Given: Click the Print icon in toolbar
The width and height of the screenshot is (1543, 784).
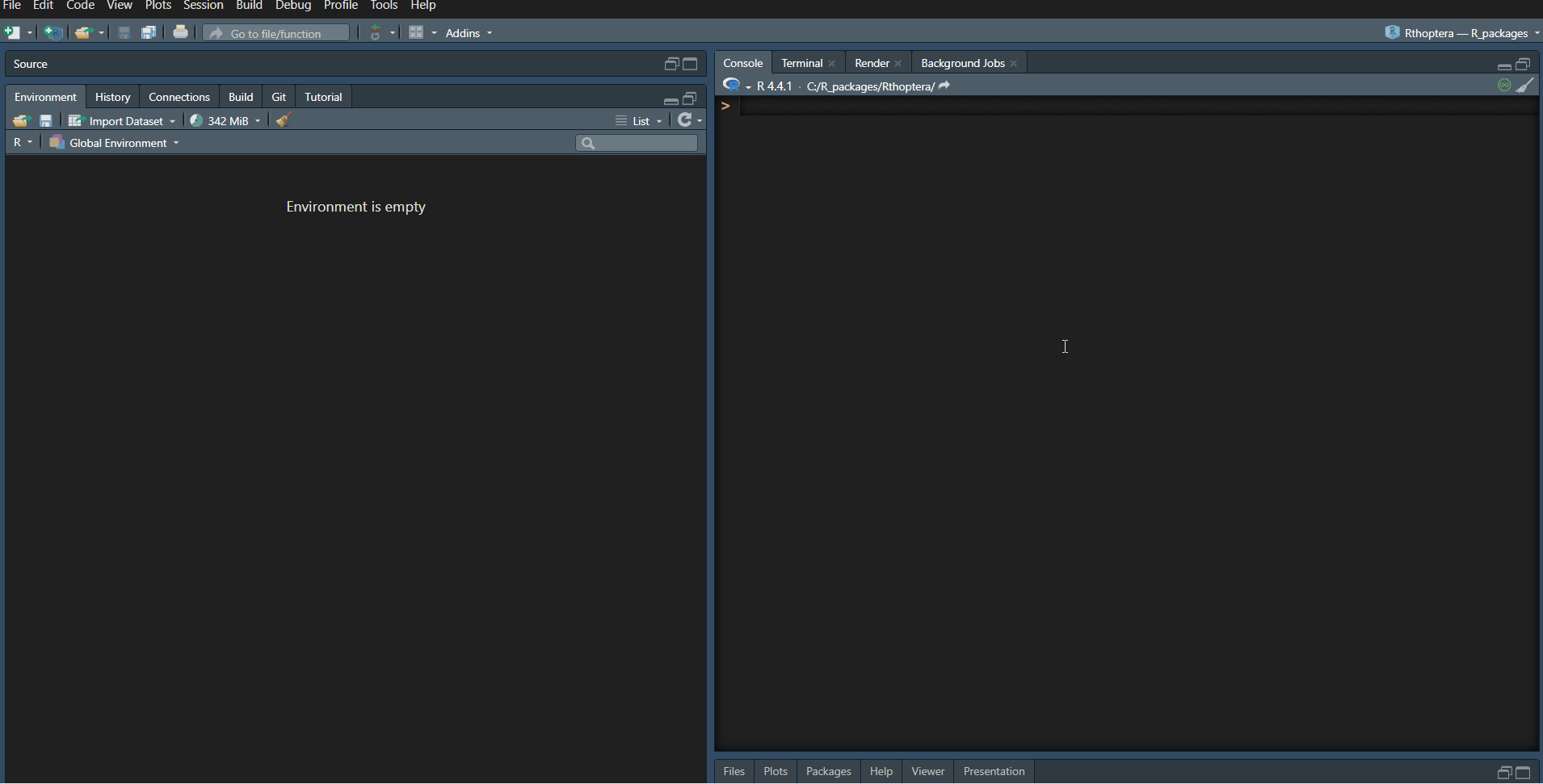Looking at the screenshot, I should [180, 33].
